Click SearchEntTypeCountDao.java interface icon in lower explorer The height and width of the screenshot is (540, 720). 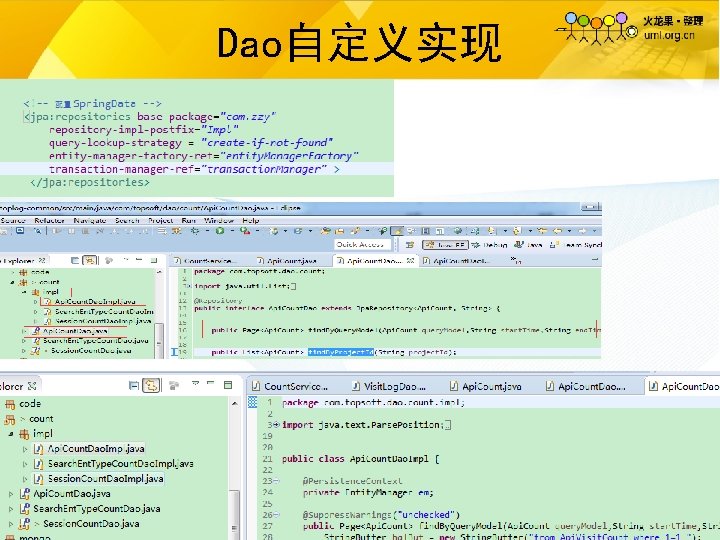pyautogui.click(x=25, y=509)
